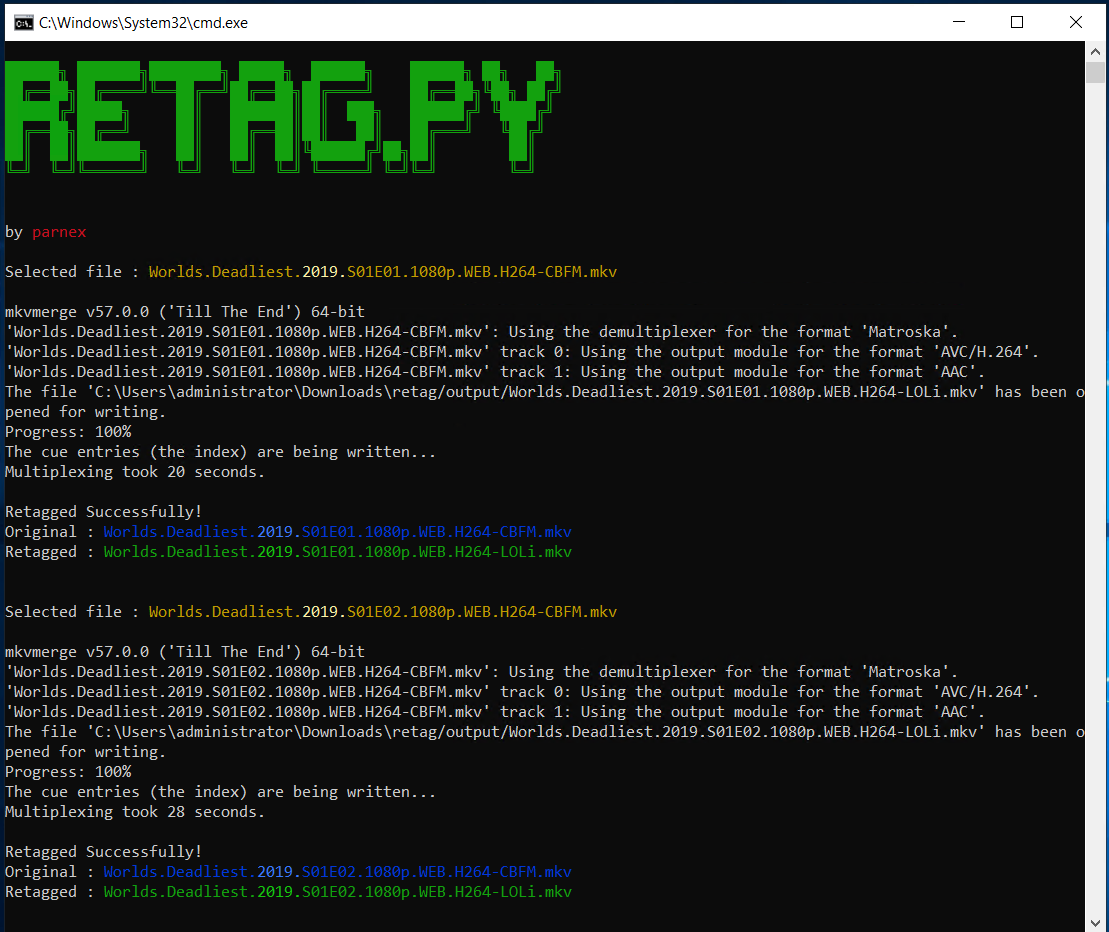Click the C:\Windows\System32\cmd.exe title text
The height and width of the screenshot is (932, 1109).
point(144,23)
